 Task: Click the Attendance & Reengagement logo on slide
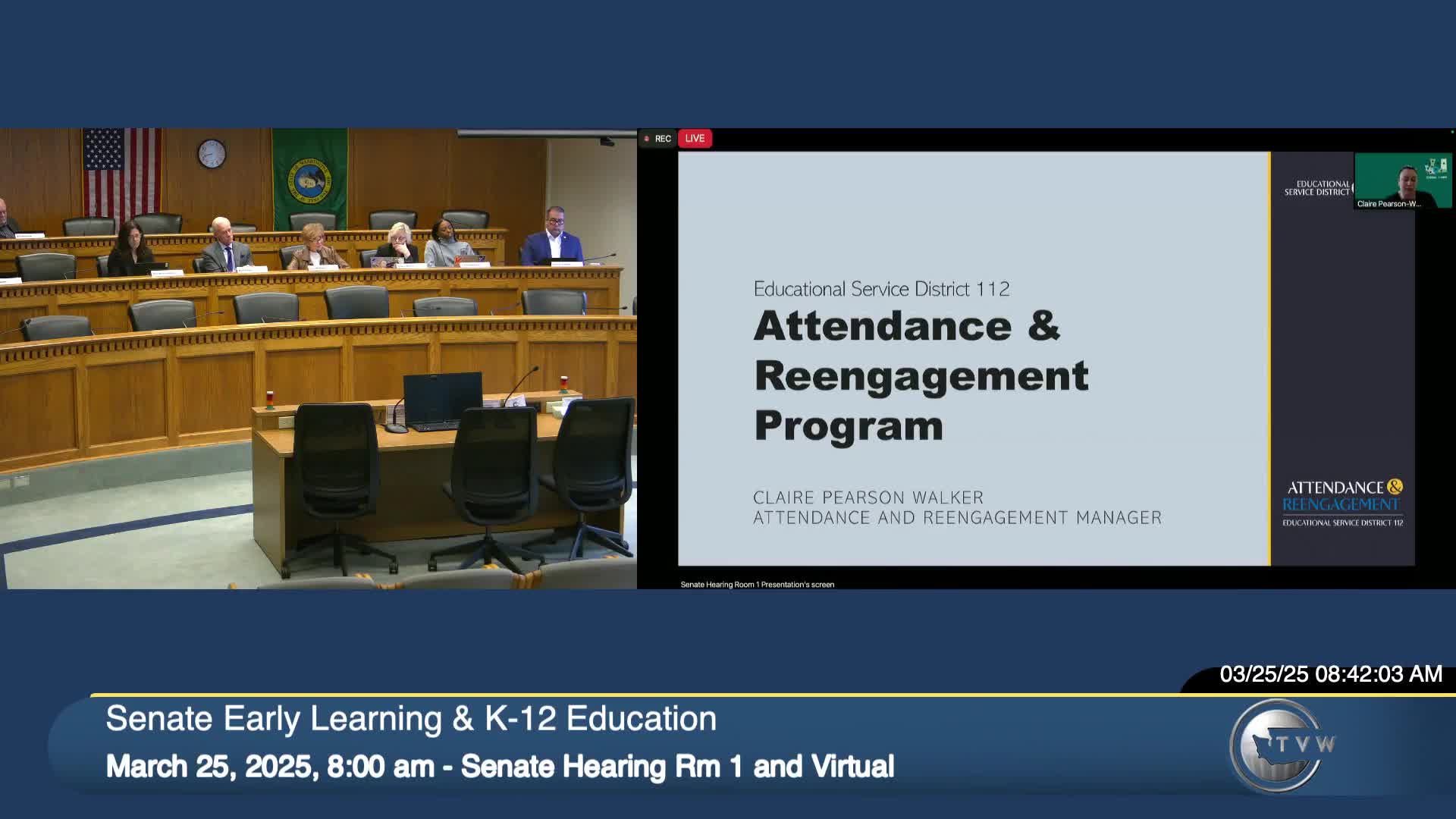(1342, 503)
